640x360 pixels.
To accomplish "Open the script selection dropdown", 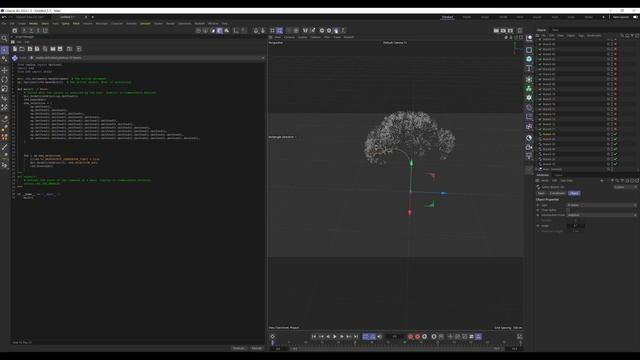I will (147, 58).
